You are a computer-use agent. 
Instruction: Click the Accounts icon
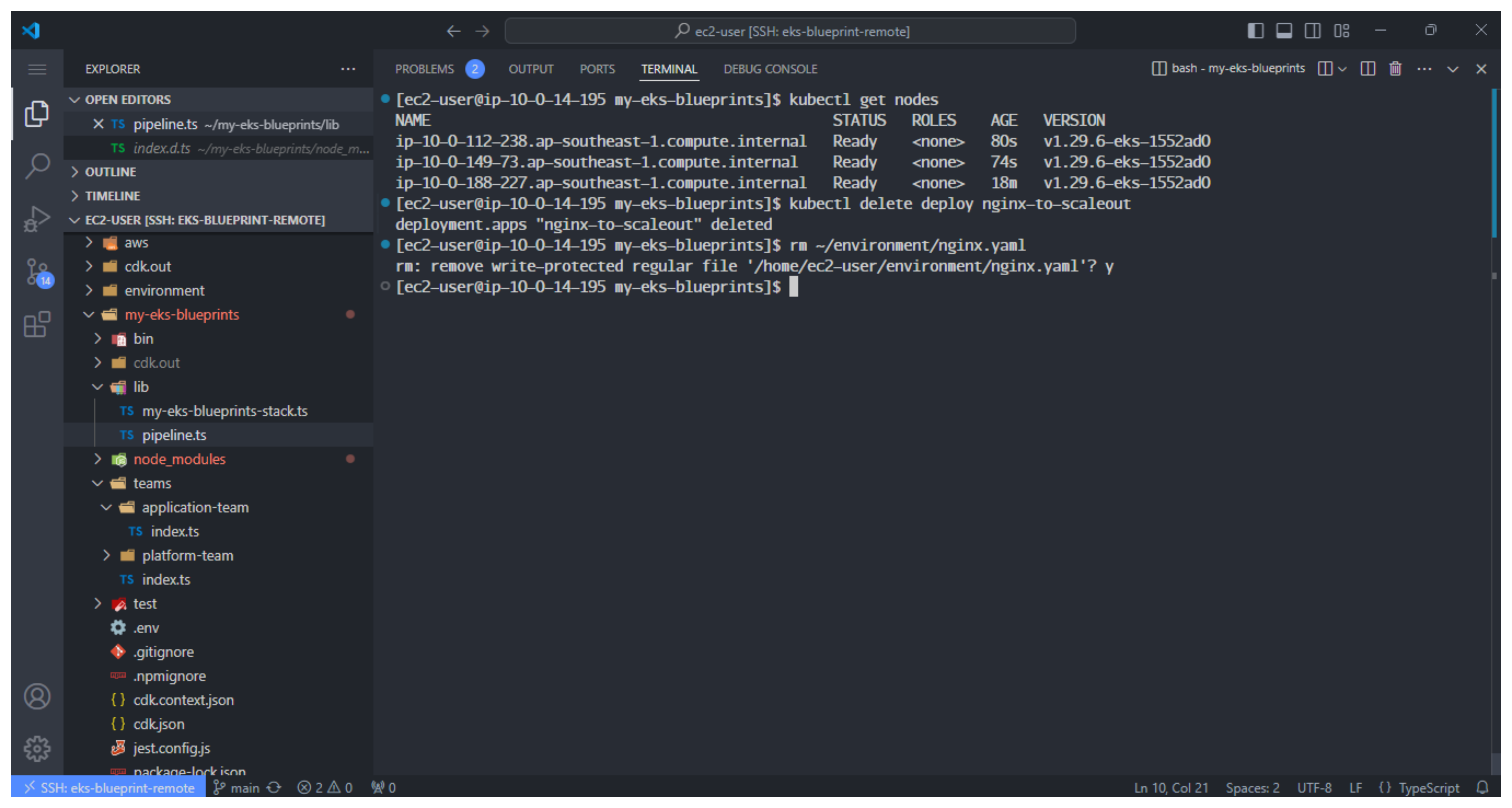[37, 697]
